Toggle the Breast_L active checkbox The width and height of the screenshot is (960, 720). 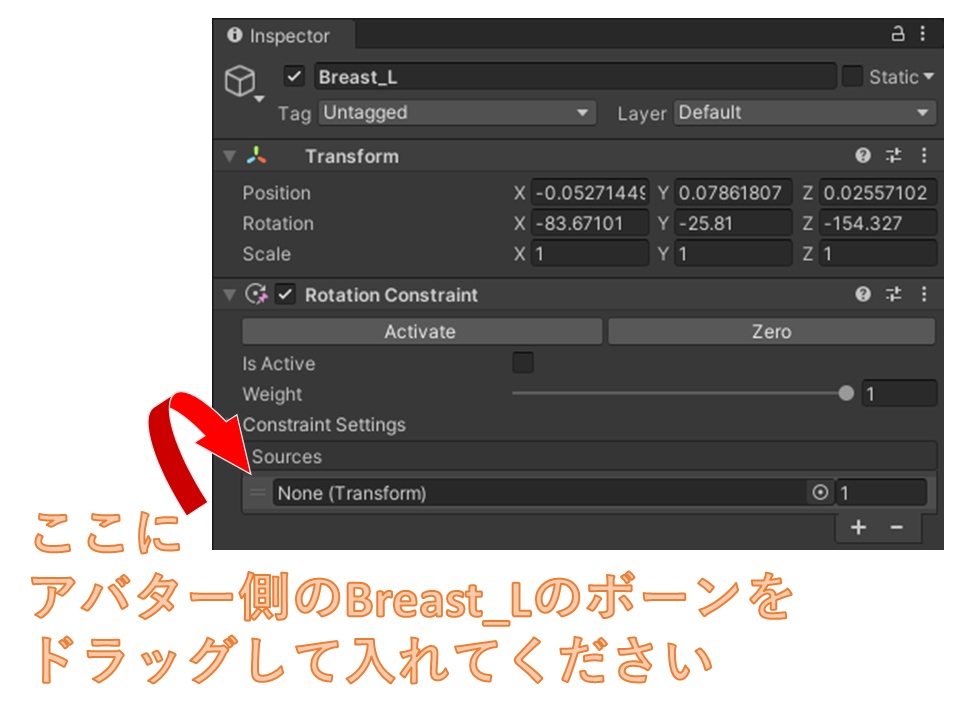tap(294, 77)
